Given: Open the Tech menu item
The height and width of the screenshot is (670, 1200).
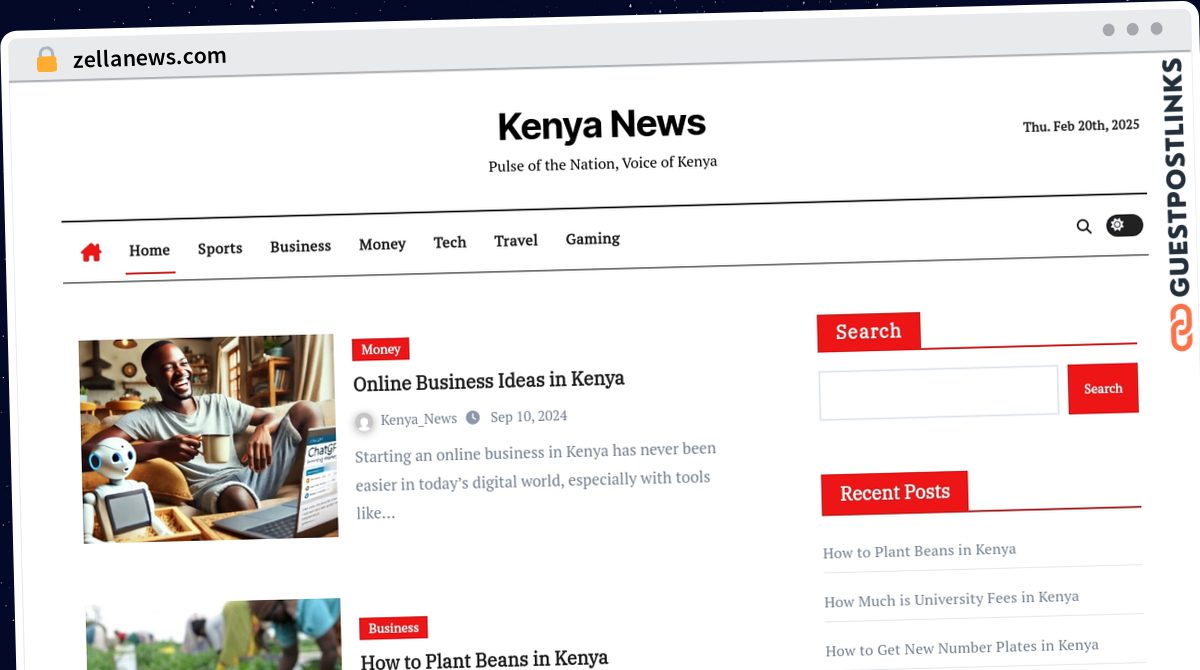Looking at the screenshot, I should [450, 242].
